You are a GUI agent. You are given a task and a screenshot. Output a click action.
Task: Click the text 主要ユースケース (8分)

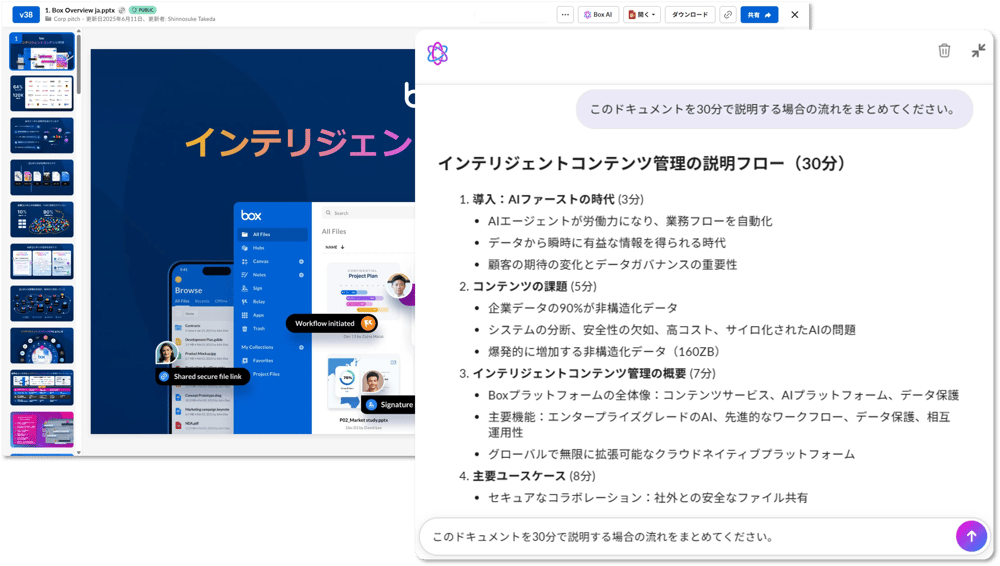coord(534,476)
